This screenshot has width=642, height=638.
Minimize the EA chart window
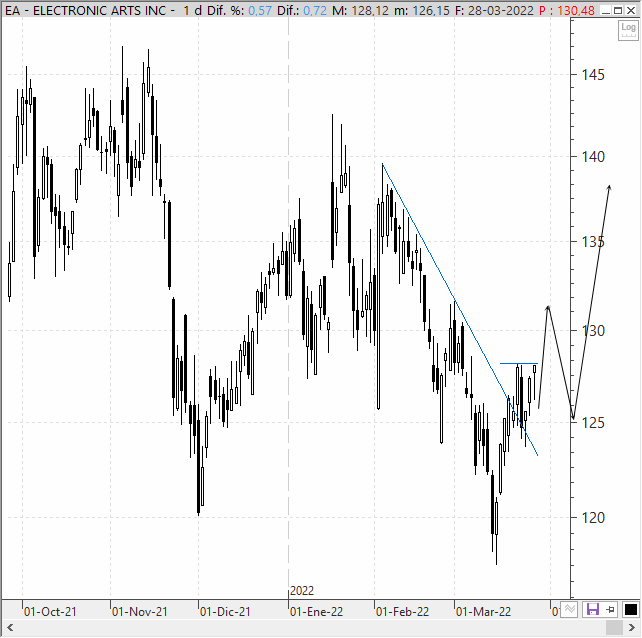(x=606, y=10)
